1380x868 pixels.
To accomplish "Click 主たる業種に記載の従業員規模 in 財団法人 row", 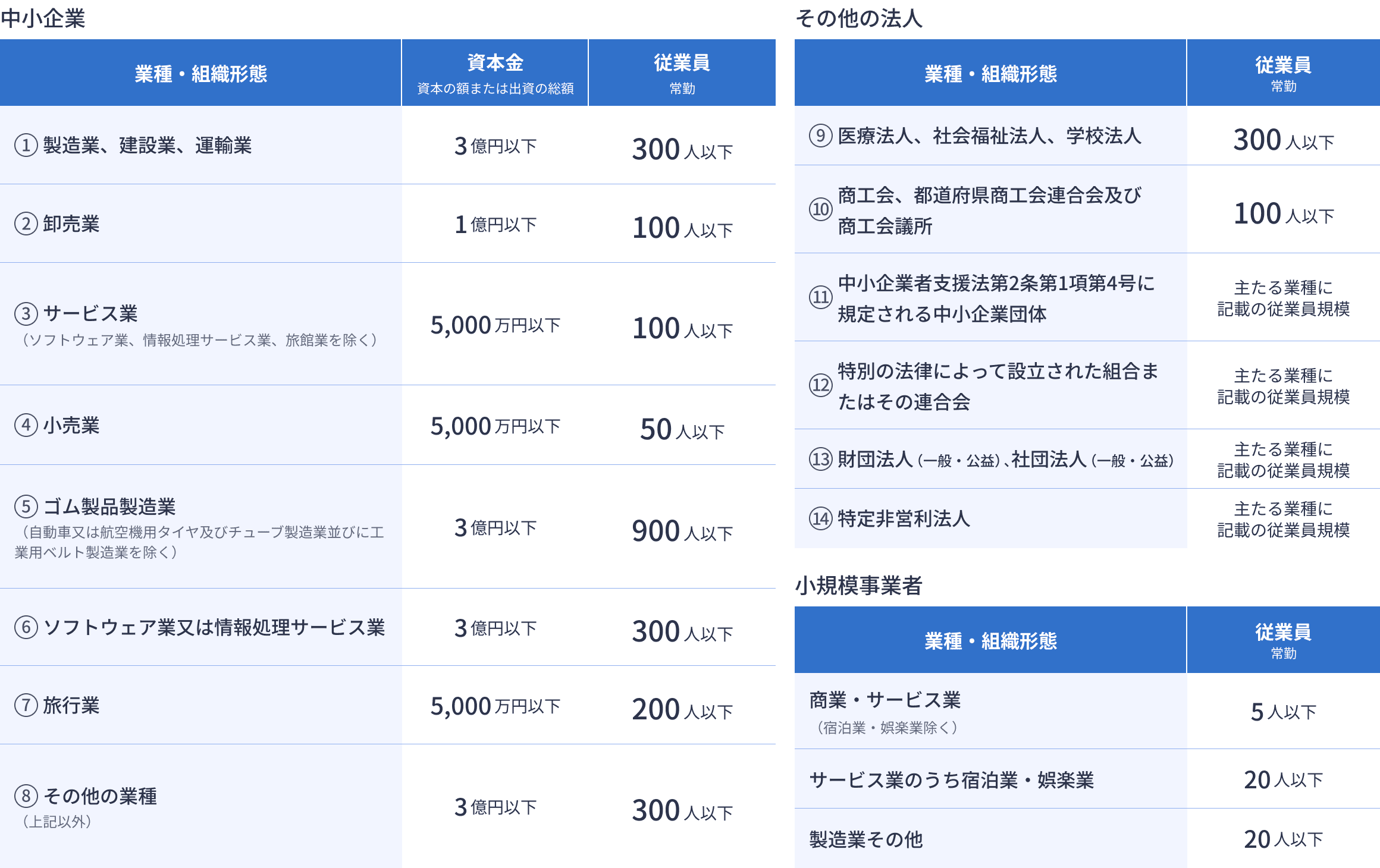I will pyautogui.click(x=1284, y=460).
